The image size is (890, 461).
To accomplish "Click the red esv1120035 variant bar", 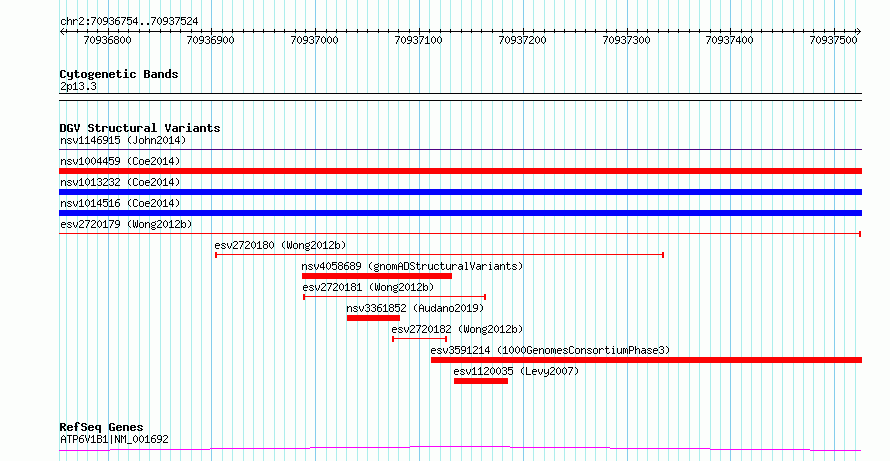I will pyautogui.click(x=481, y=381).
